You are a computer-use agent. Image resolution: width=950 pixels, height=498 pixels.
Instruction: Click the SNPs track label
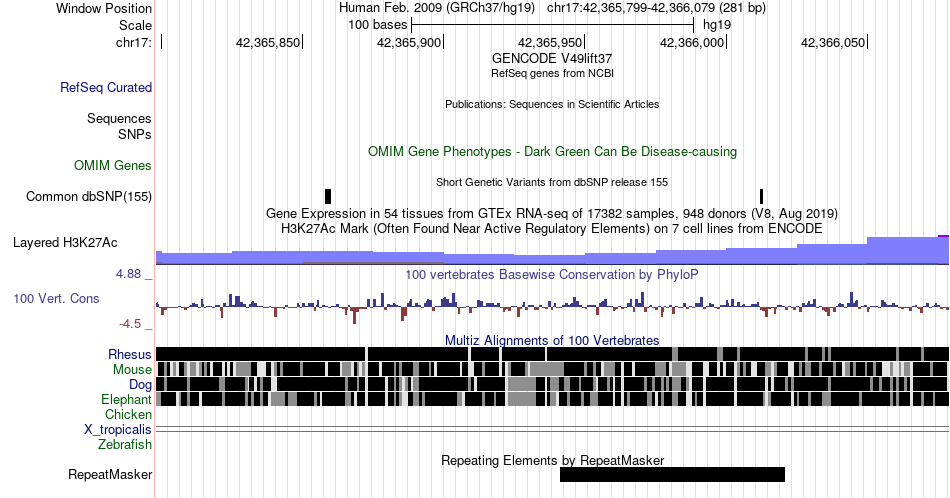click(135, 134)
